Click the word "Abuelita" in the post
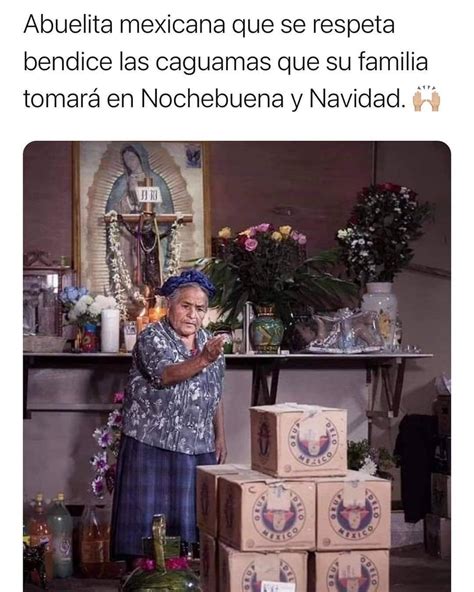 pyautogui.click(x=68, y=25)
